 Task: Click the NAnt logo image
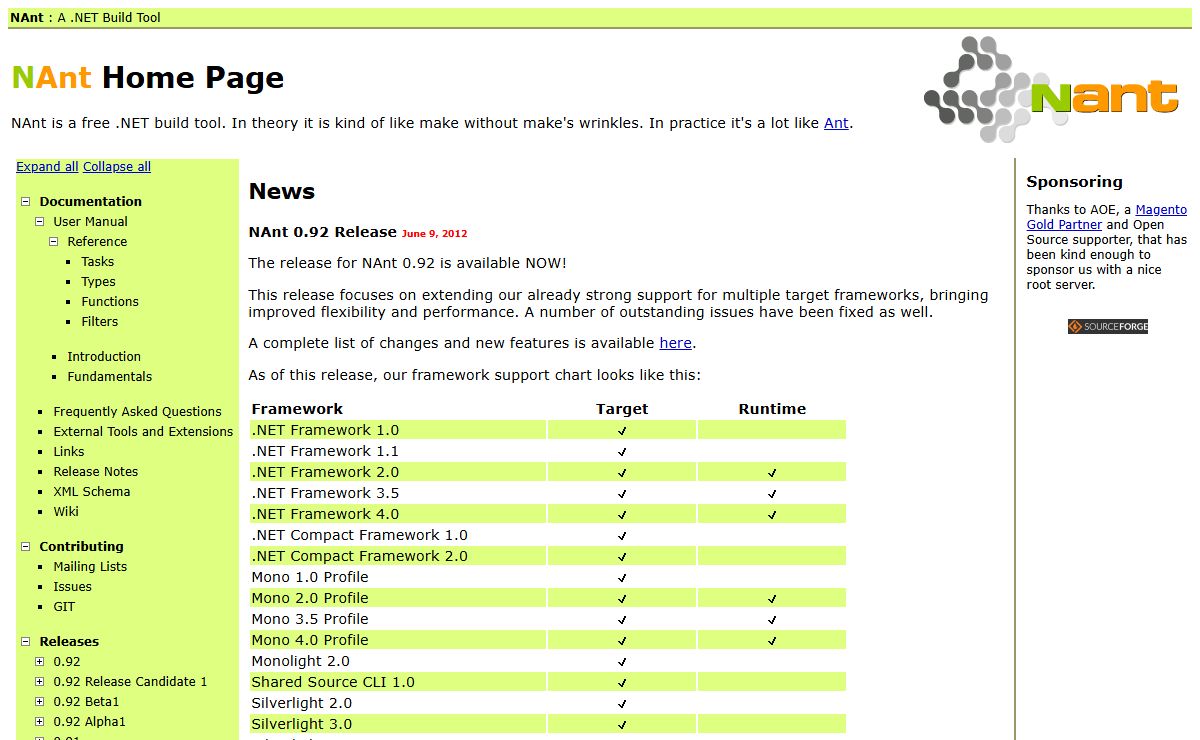click(x=1051, y=90)
